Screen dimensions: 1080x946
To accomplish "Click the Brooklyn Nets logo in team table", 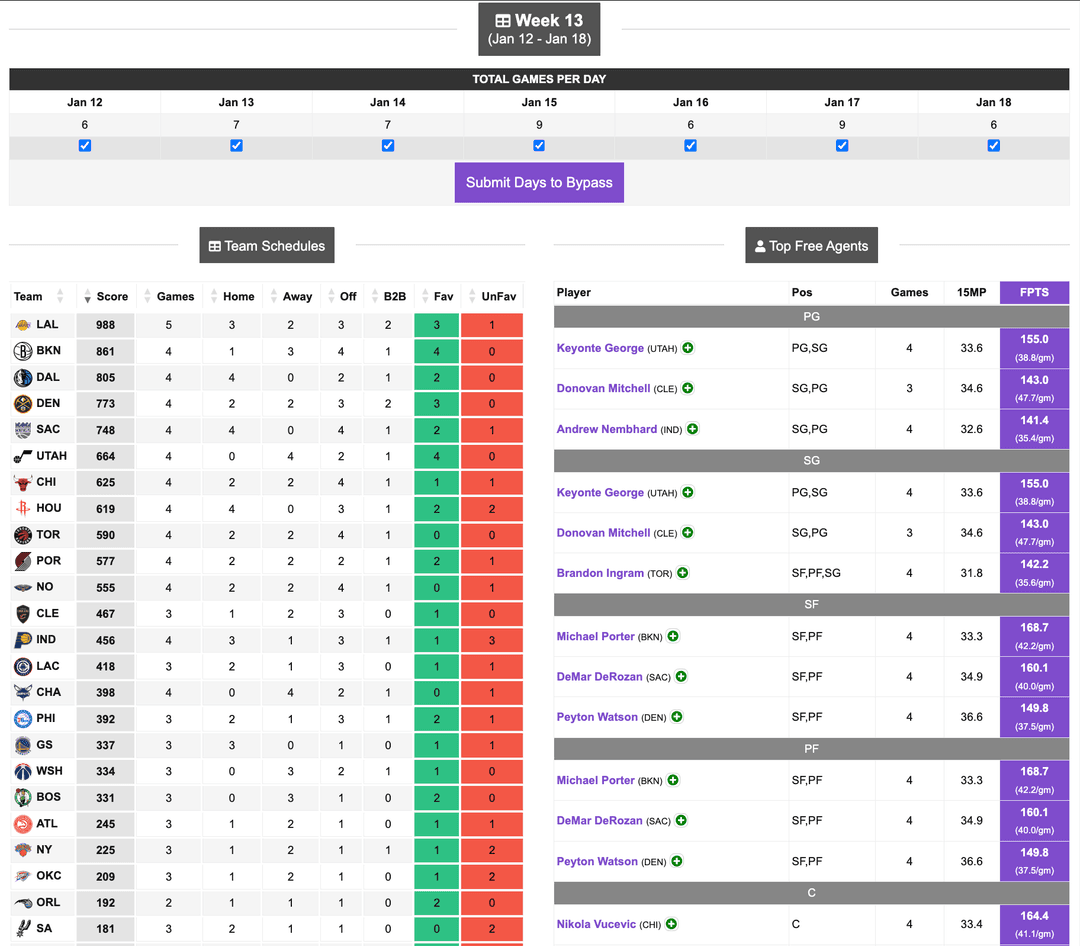I will coord(21,351).
